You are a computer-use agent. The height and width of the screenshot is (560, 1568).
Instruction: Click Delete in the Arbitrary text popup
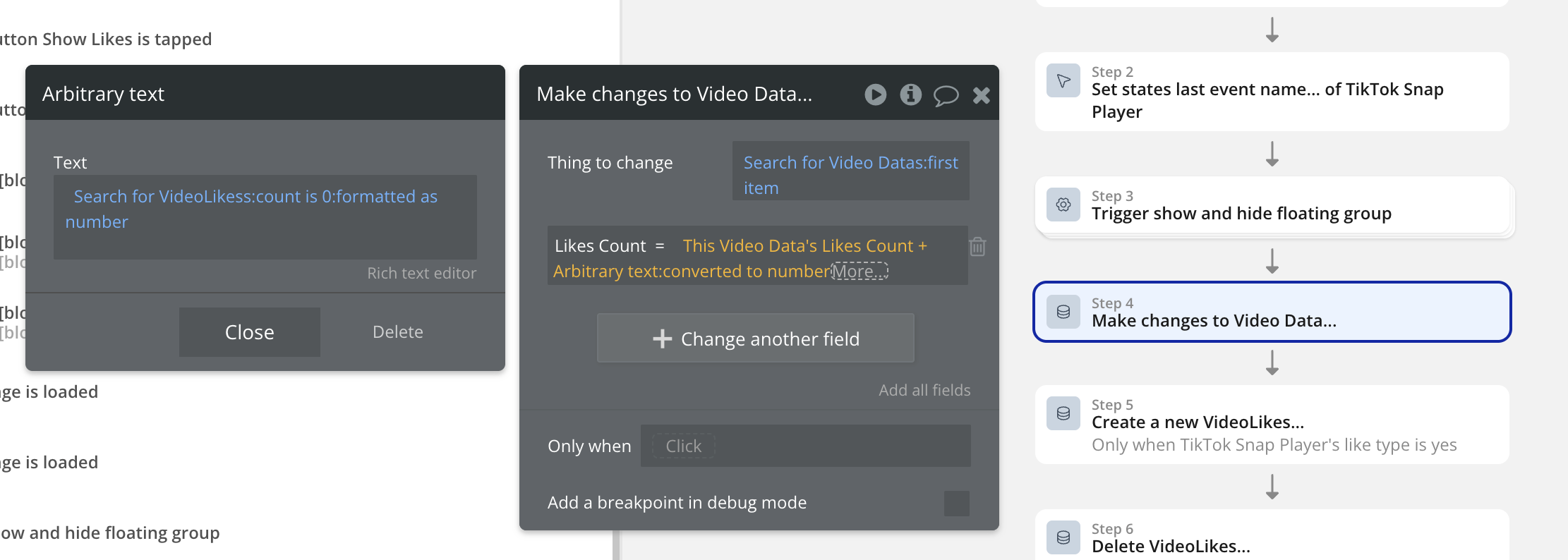pos(397,332)
